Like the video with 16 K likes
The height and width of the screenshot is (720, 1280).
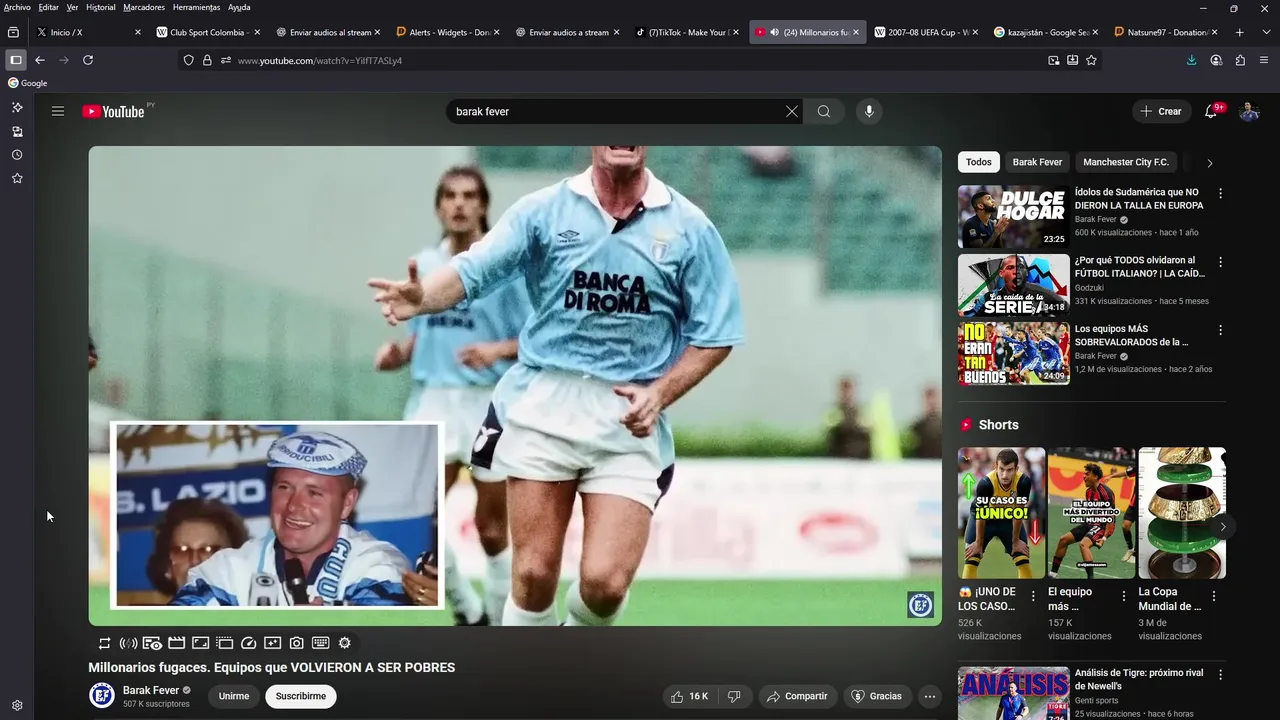[x=690, y=696]
